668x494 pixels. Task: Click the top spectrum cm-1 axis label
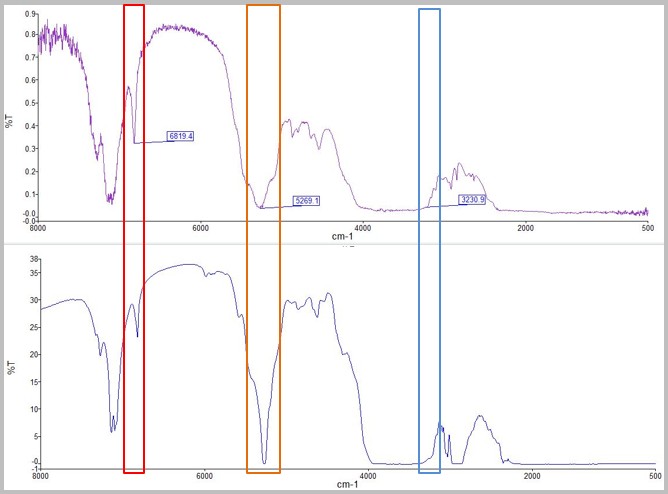pos(342,236)
